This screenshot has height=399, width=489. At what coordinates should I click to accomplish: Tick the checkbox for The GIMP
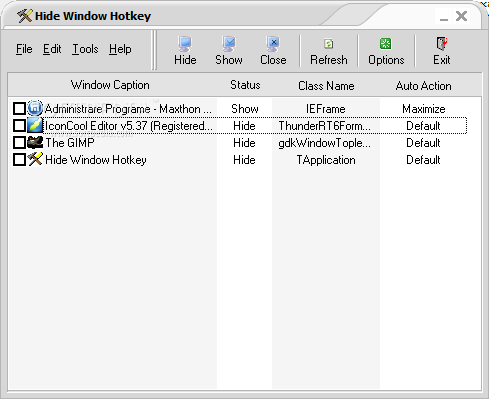[x=19, y=142]
